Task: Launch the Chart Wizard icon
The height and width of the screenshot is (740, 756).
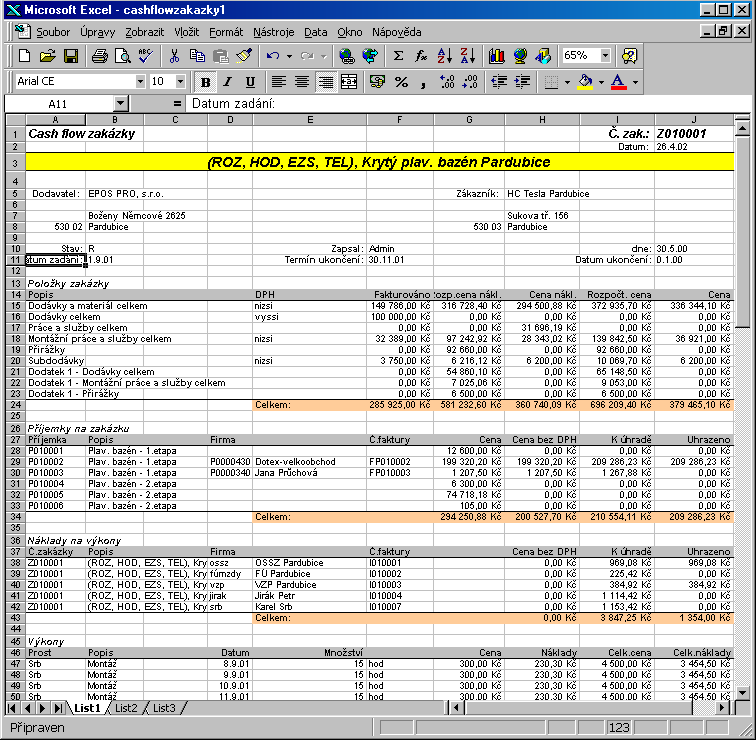Action: coord(496,56)
